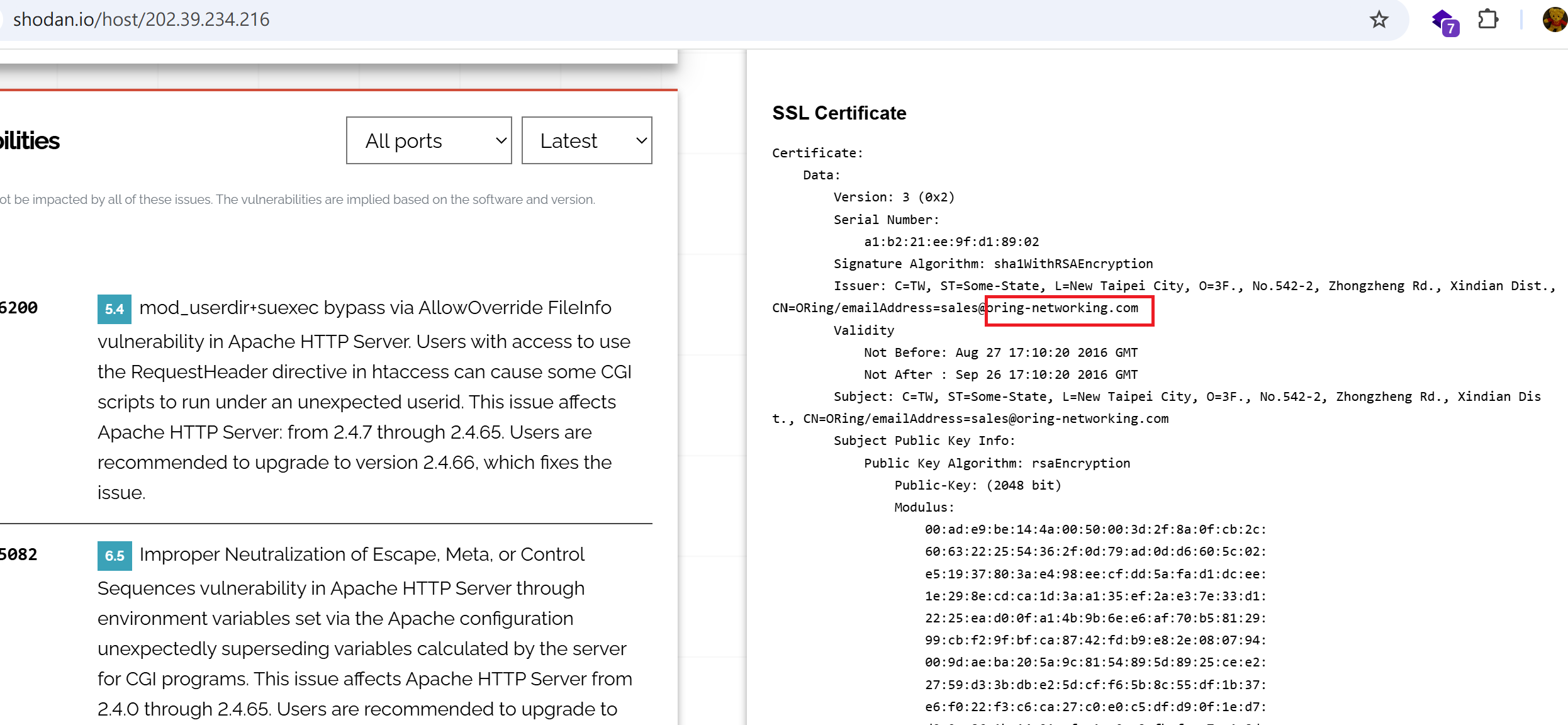The image size is (1568, 725).
Task: Click 'Version: 3 (0x2)' line
Action: click(894, 197)
